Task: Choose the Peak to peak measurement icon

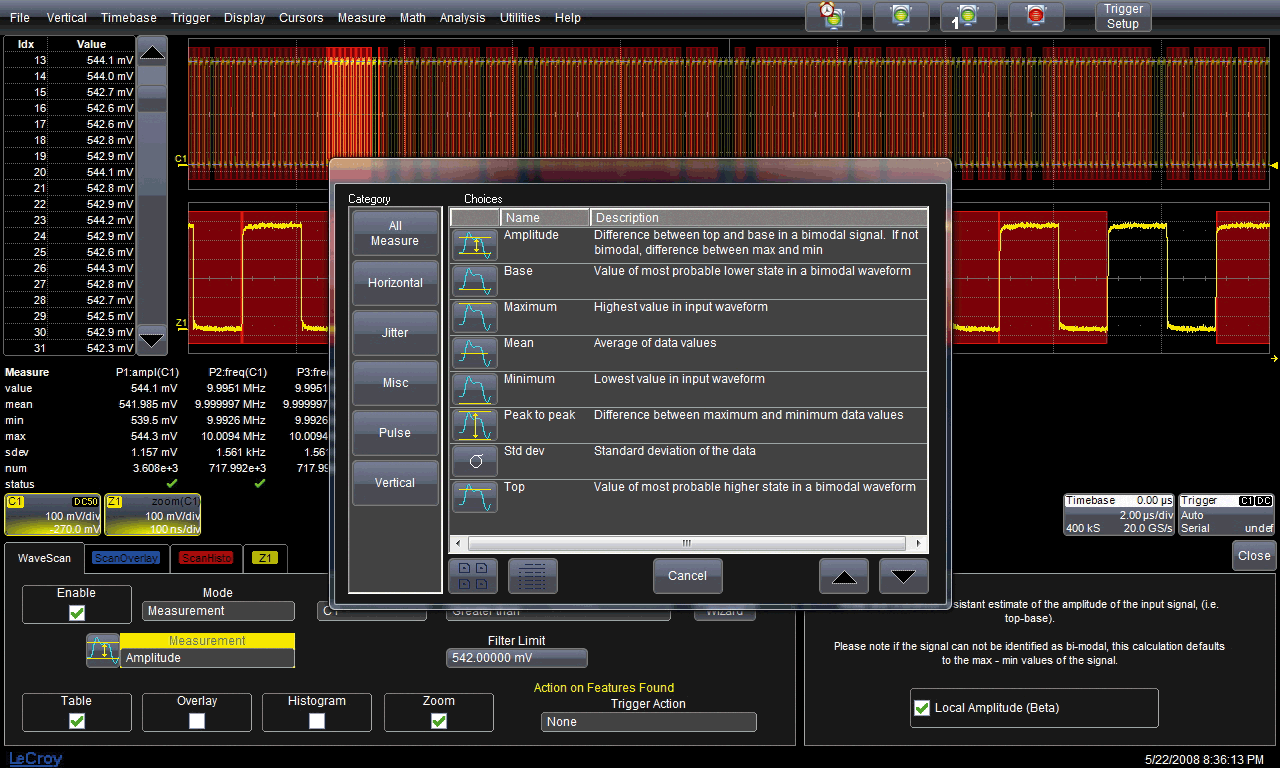Action: tap(474, 425)
